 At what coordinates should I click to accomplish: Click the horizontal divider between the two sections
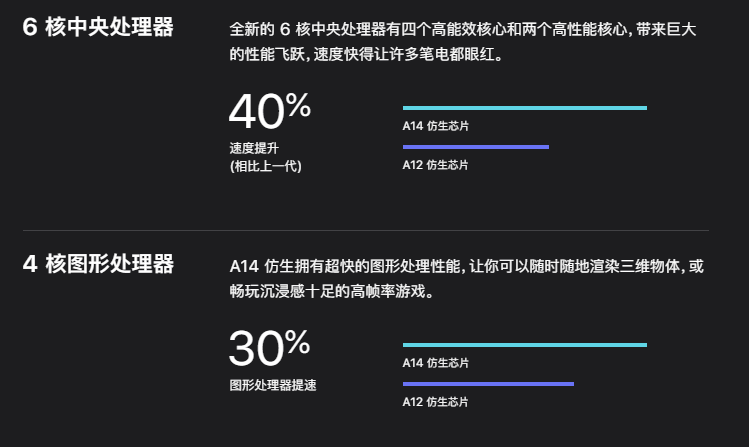click(365, 231)
